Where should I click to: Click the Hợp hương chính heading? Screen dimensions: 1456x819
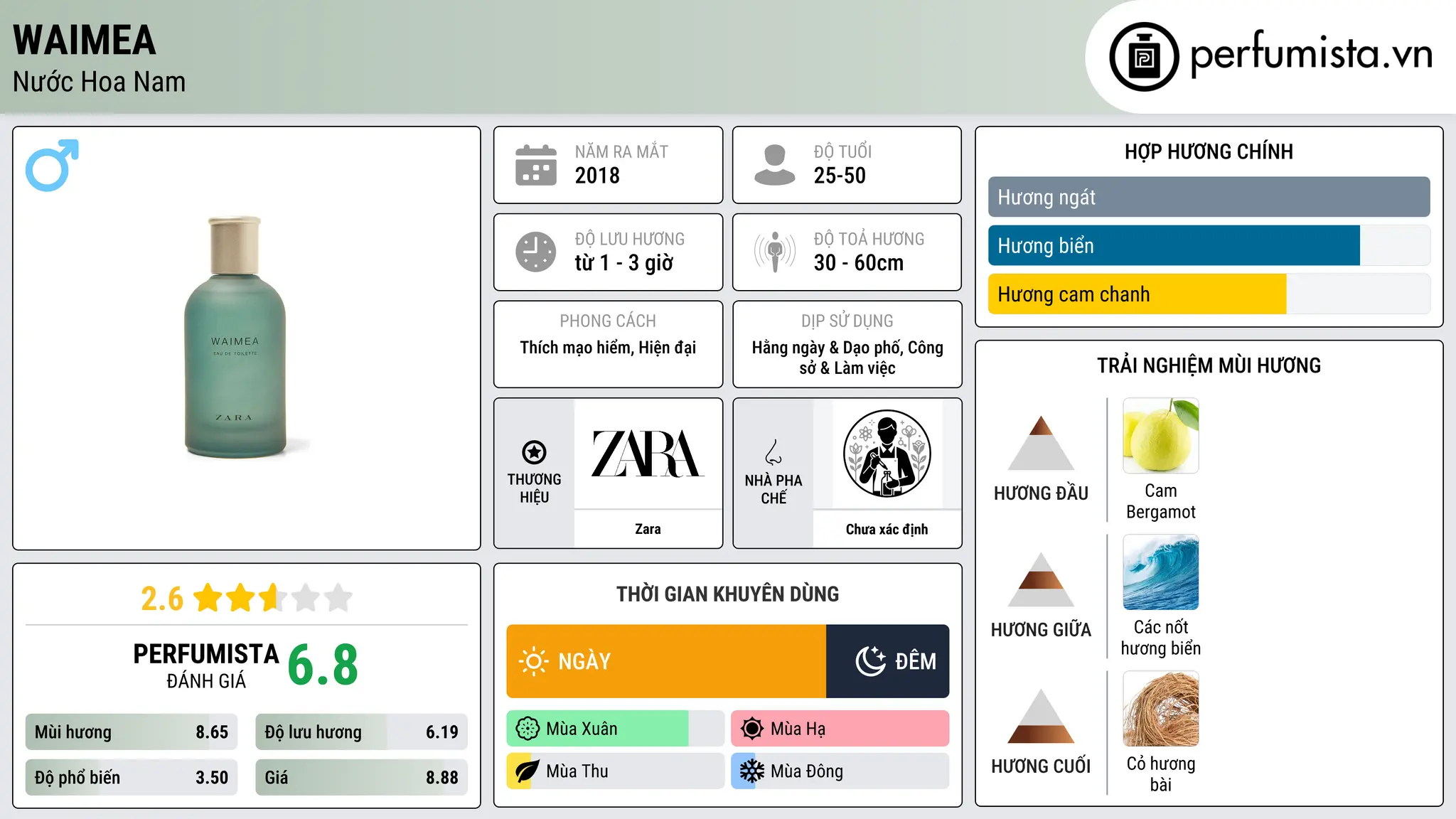click(1209, 151)
